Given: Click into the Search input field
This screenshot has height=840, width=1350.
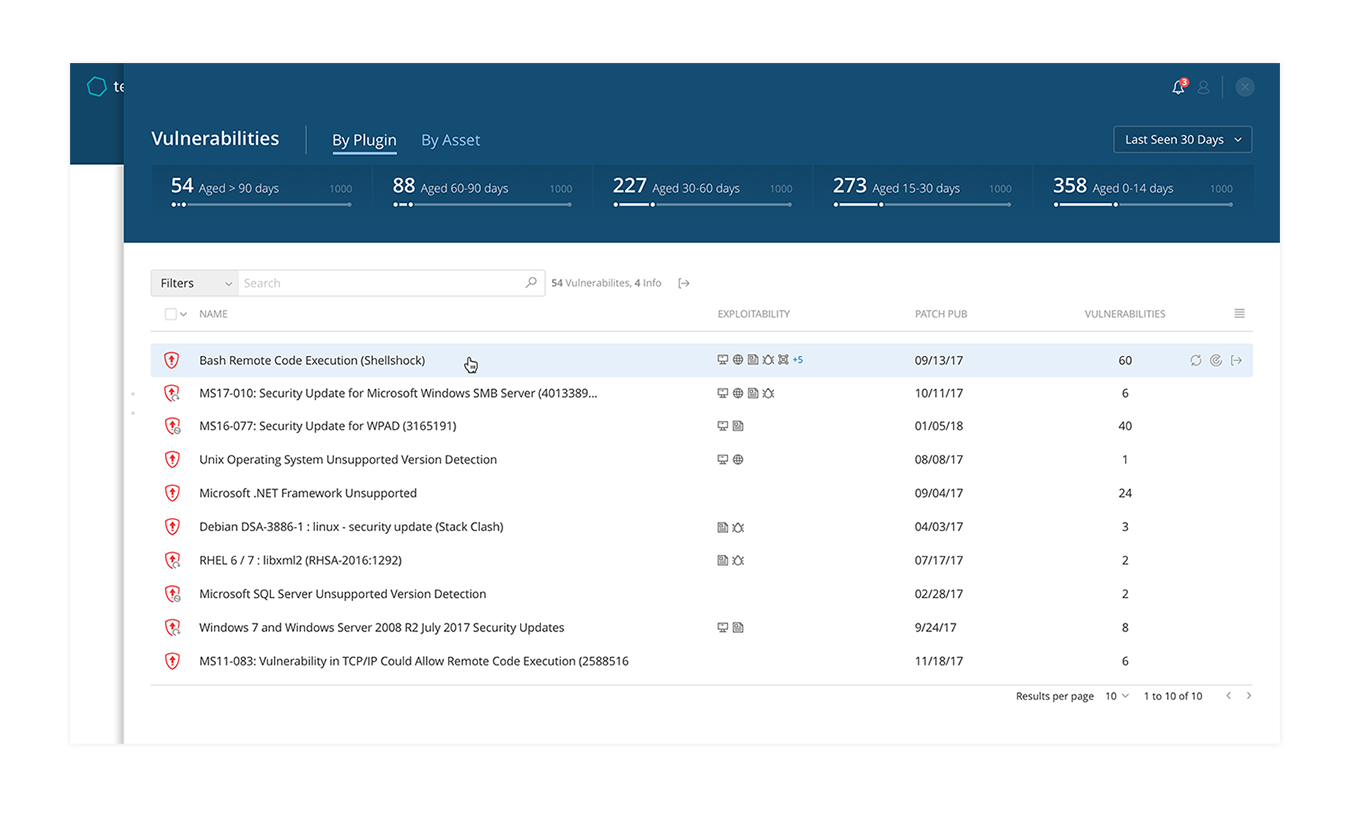Looking at the screenshot, I should tap(380, 283).
